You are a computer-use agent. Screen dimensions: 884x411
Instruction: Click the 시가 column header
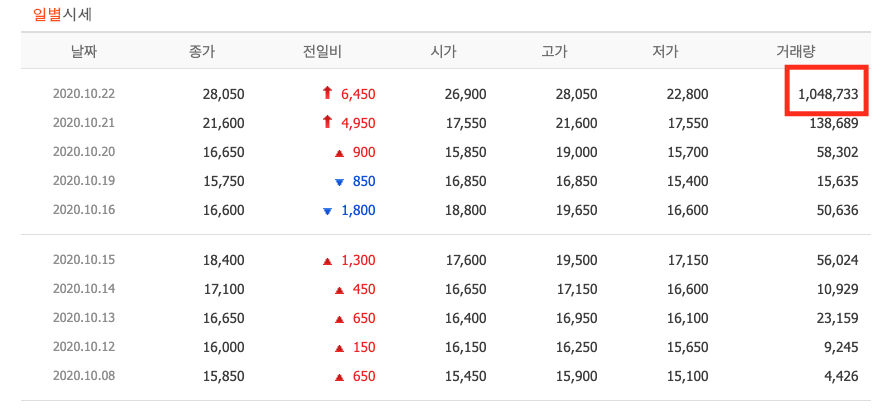point(443,52)
